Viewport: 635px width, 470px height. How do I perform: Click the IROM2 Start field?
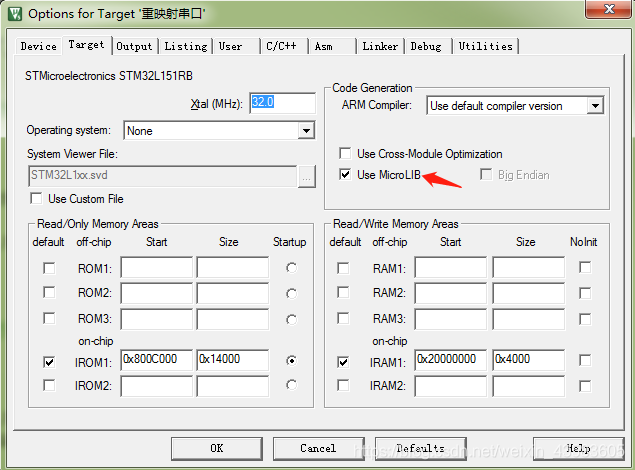pyautogui.click(x=156, y=386)
